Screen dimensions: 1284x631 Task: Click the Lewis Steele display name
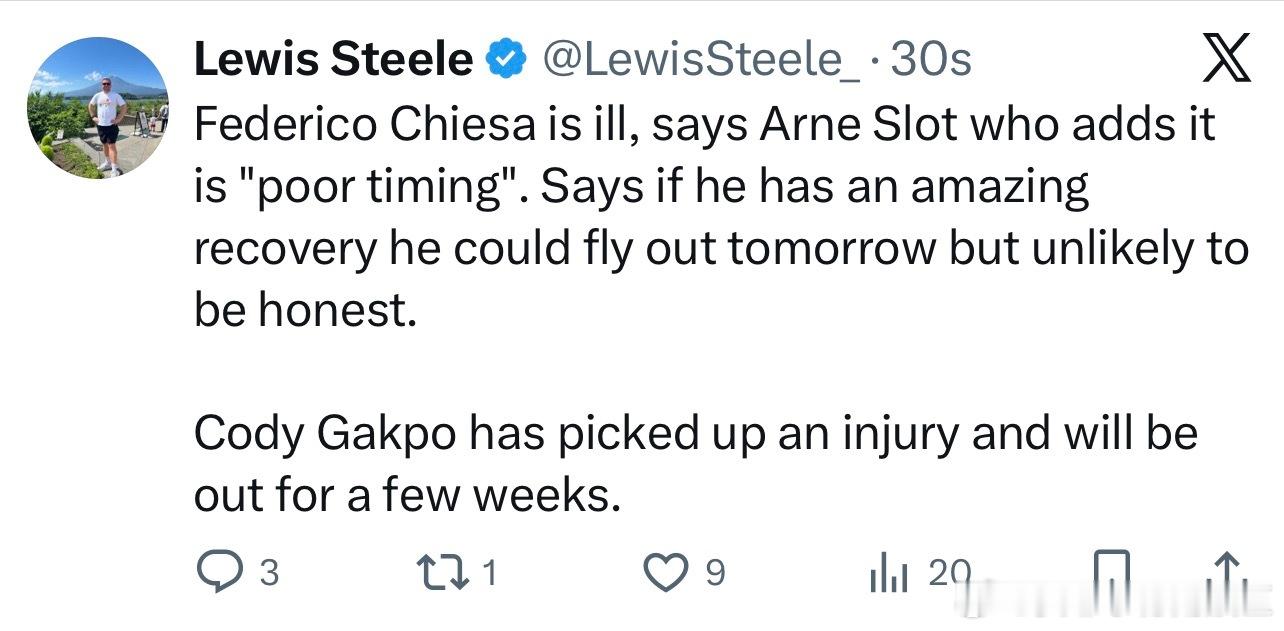click(x=332, y=61)
